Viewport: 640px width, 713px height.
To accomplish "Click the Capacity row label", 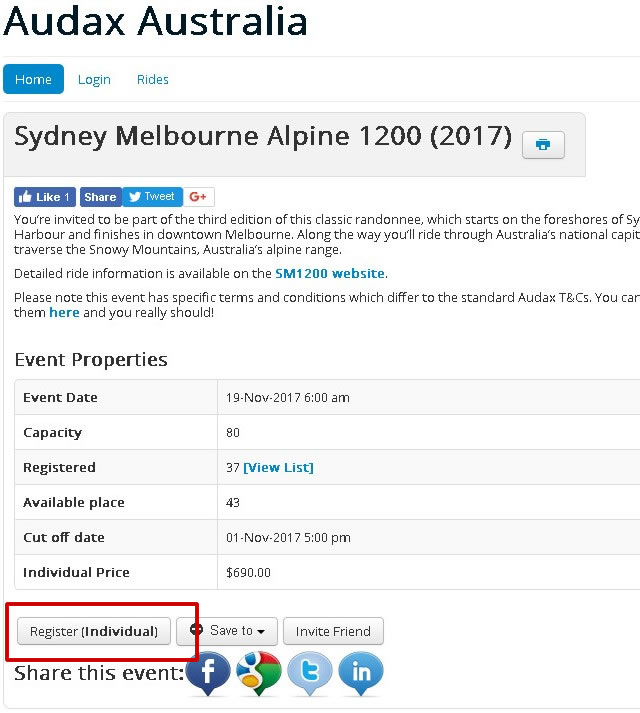I will [x=53, y=433].
